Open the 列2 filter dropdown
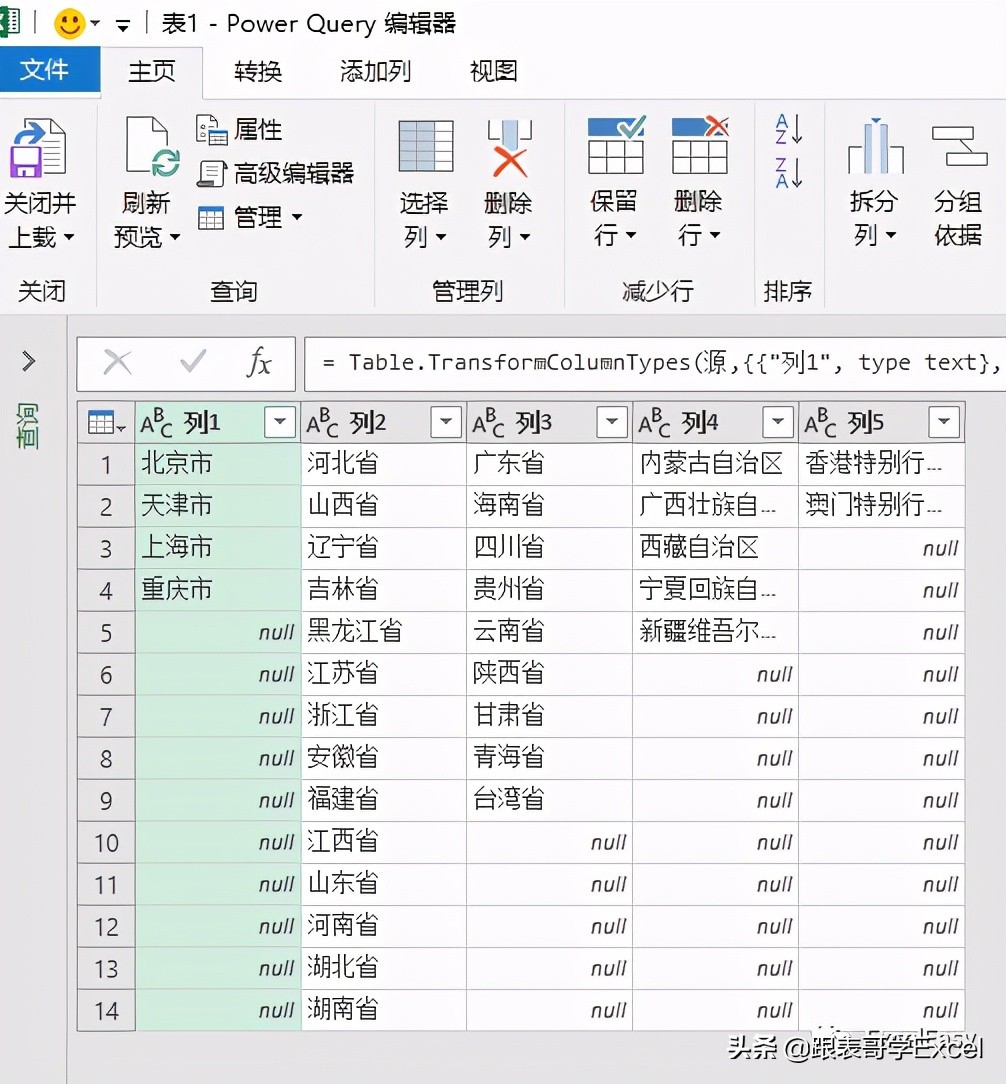Viewport: 1006px width, 1084px height. (446, 422)
